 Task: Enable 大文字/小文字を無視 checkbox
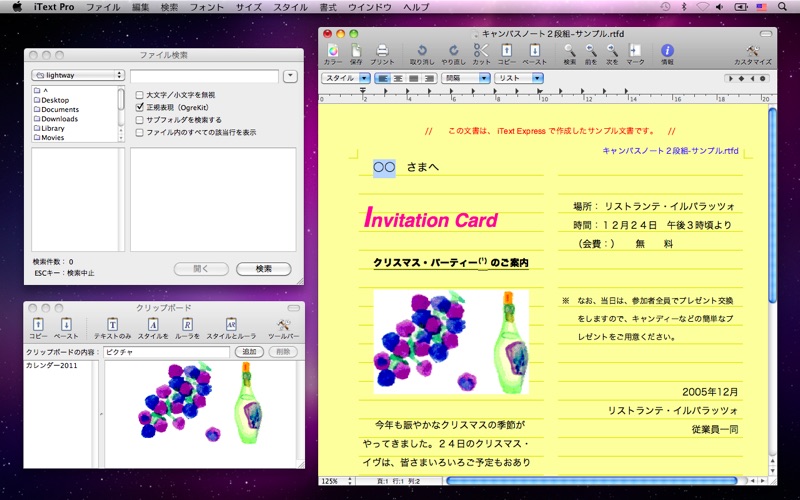coord(139,95)
